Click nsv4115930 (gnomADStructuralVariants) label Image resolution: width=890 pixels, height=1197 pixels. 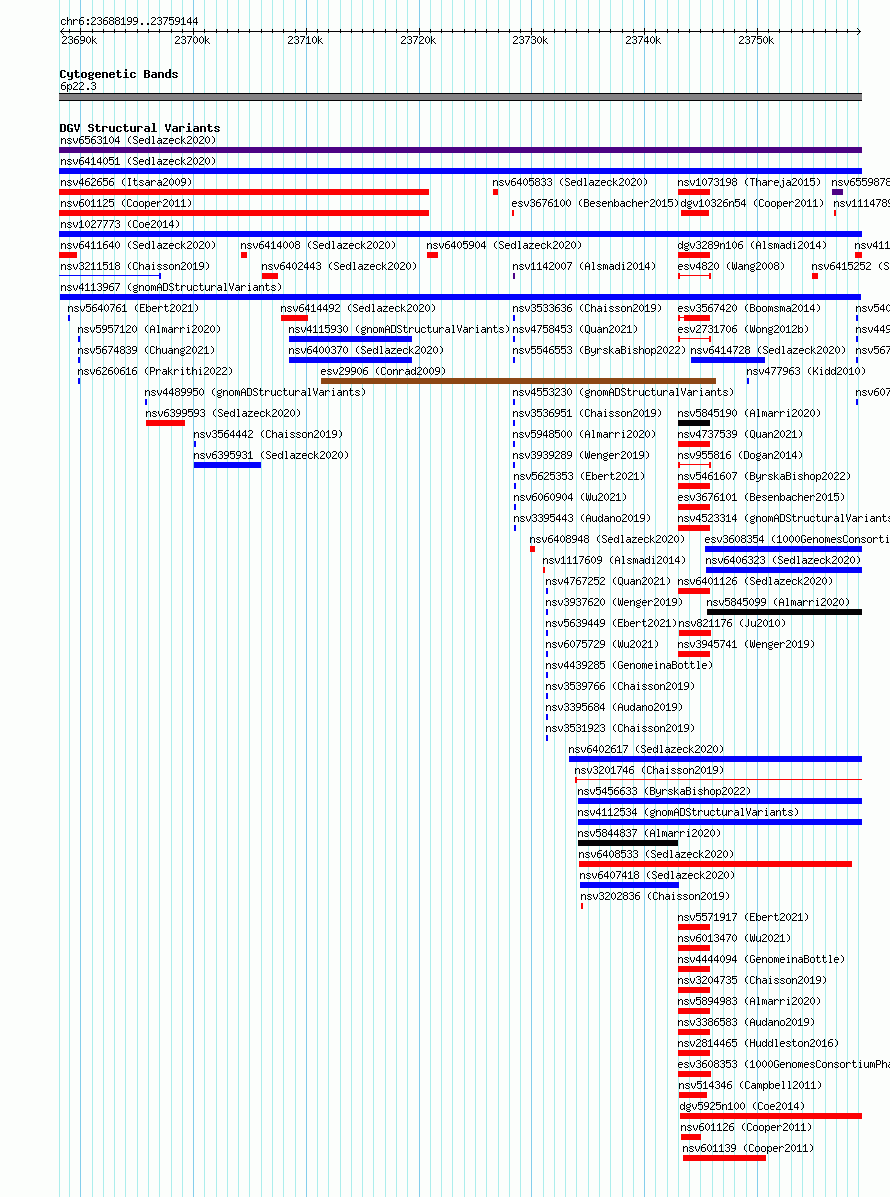pyautogui.click(x=399, y=329)
